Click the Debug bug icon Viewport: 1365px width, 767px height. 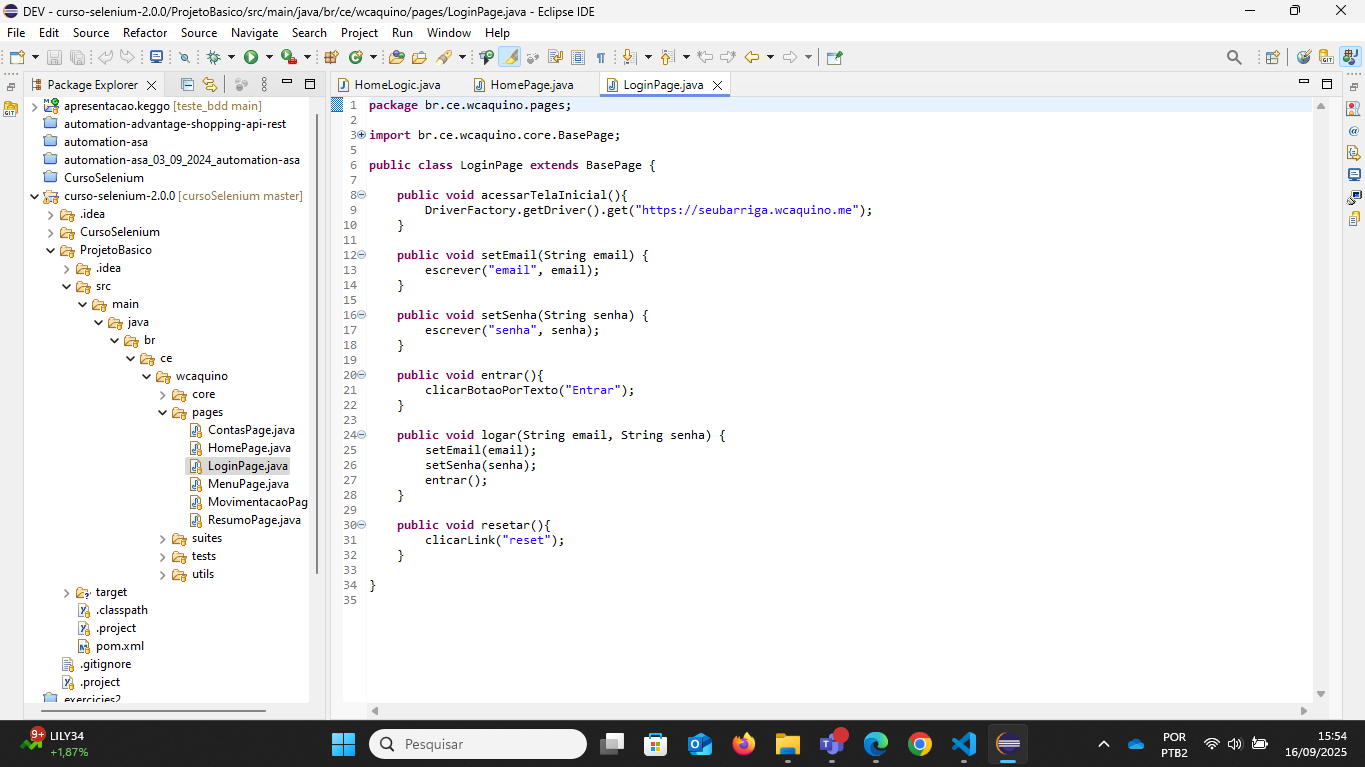[x=213, y=57]
